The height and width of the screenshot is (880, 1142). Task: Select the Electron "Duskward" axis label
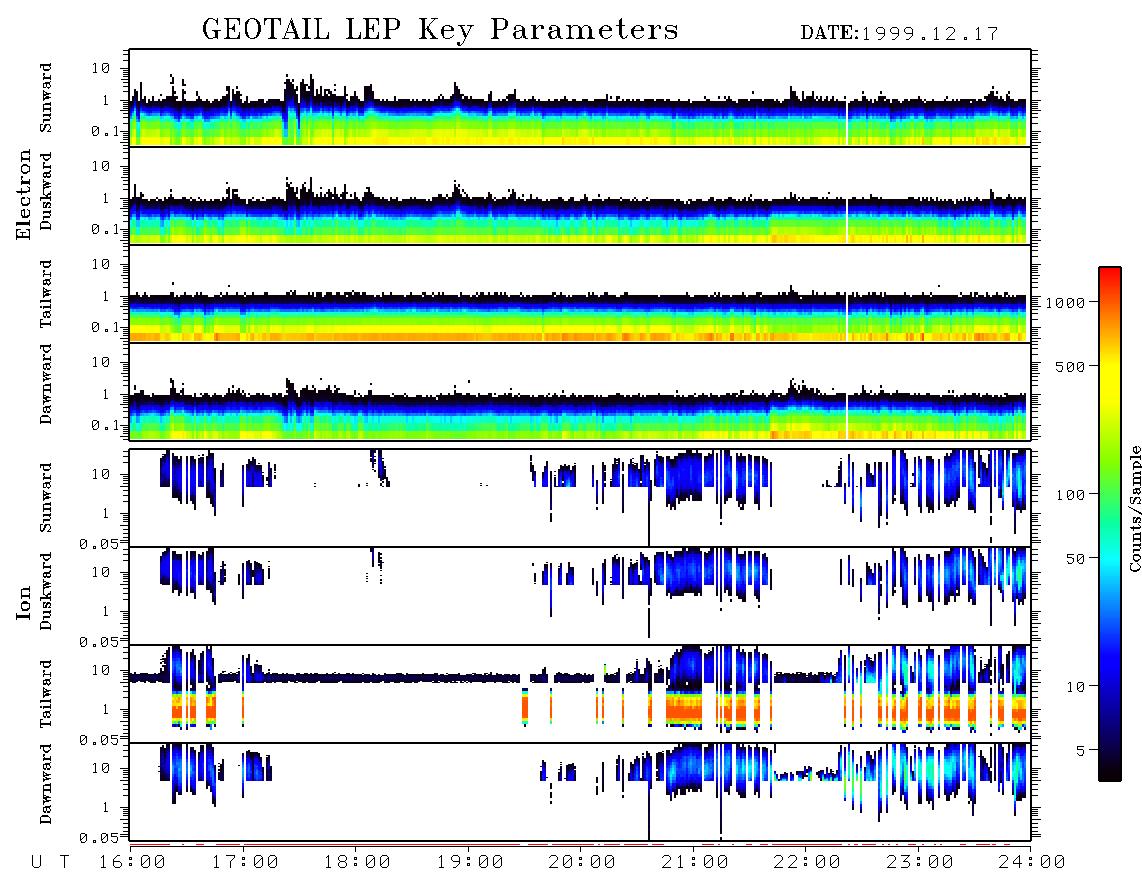pyautogui.click(x=46, y=191)
